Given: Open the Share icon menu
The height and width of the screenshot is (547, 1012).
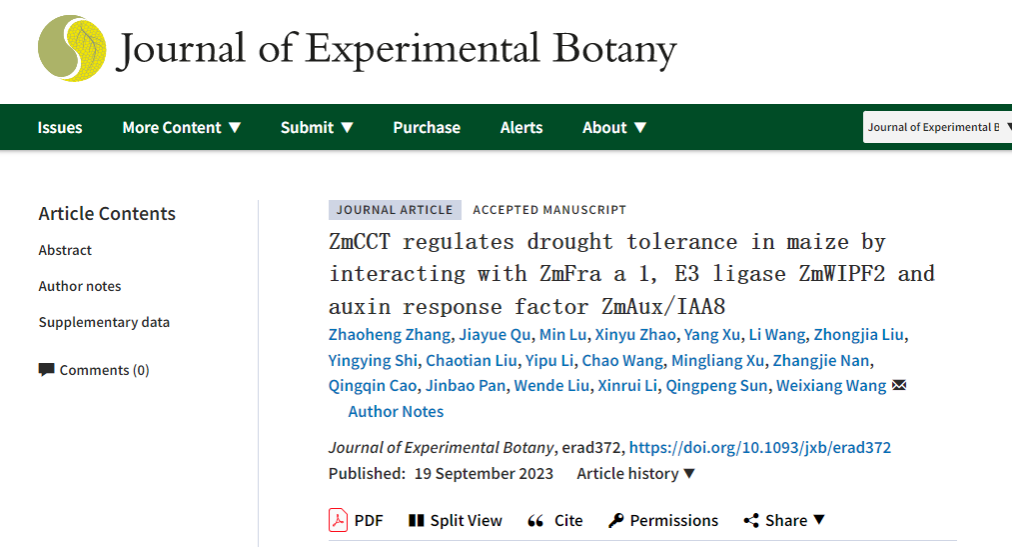Looking at the screenshot, I should pos(751,521).
